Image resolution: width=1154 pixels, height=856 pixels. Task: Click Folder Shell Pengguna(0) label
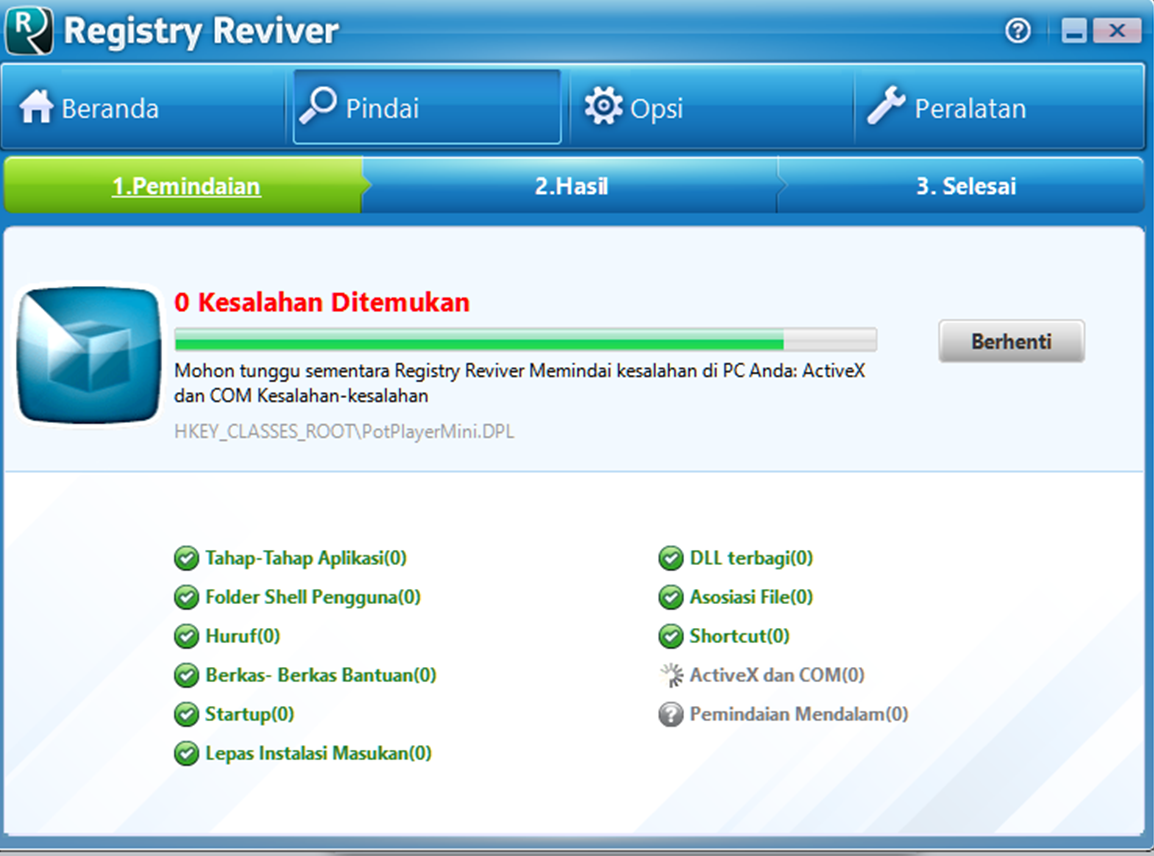click(x=313, y=597)
